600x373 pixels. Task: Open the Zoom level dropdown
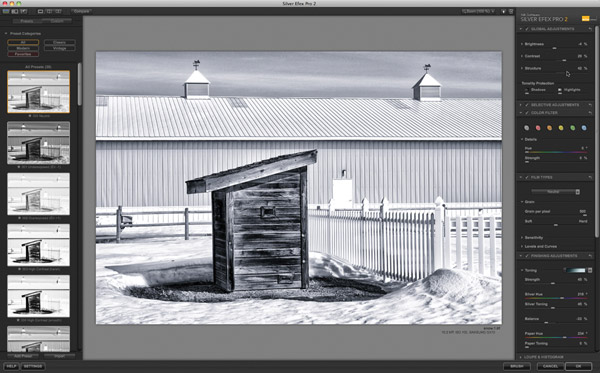(x=479, y=11)
